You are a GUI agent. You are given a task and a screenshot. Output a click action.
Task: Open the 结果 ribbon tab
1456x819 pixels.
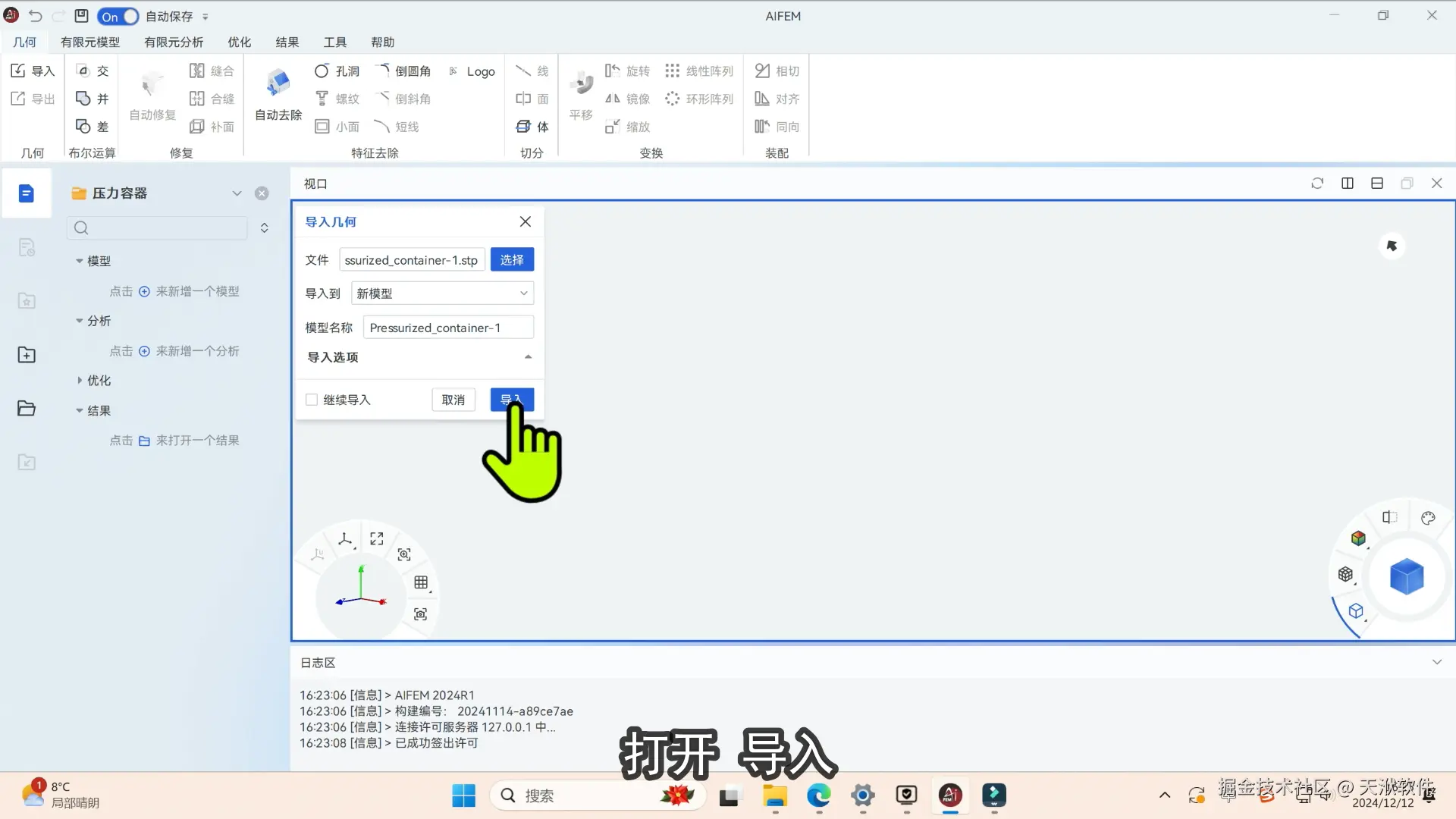[287, 42]
